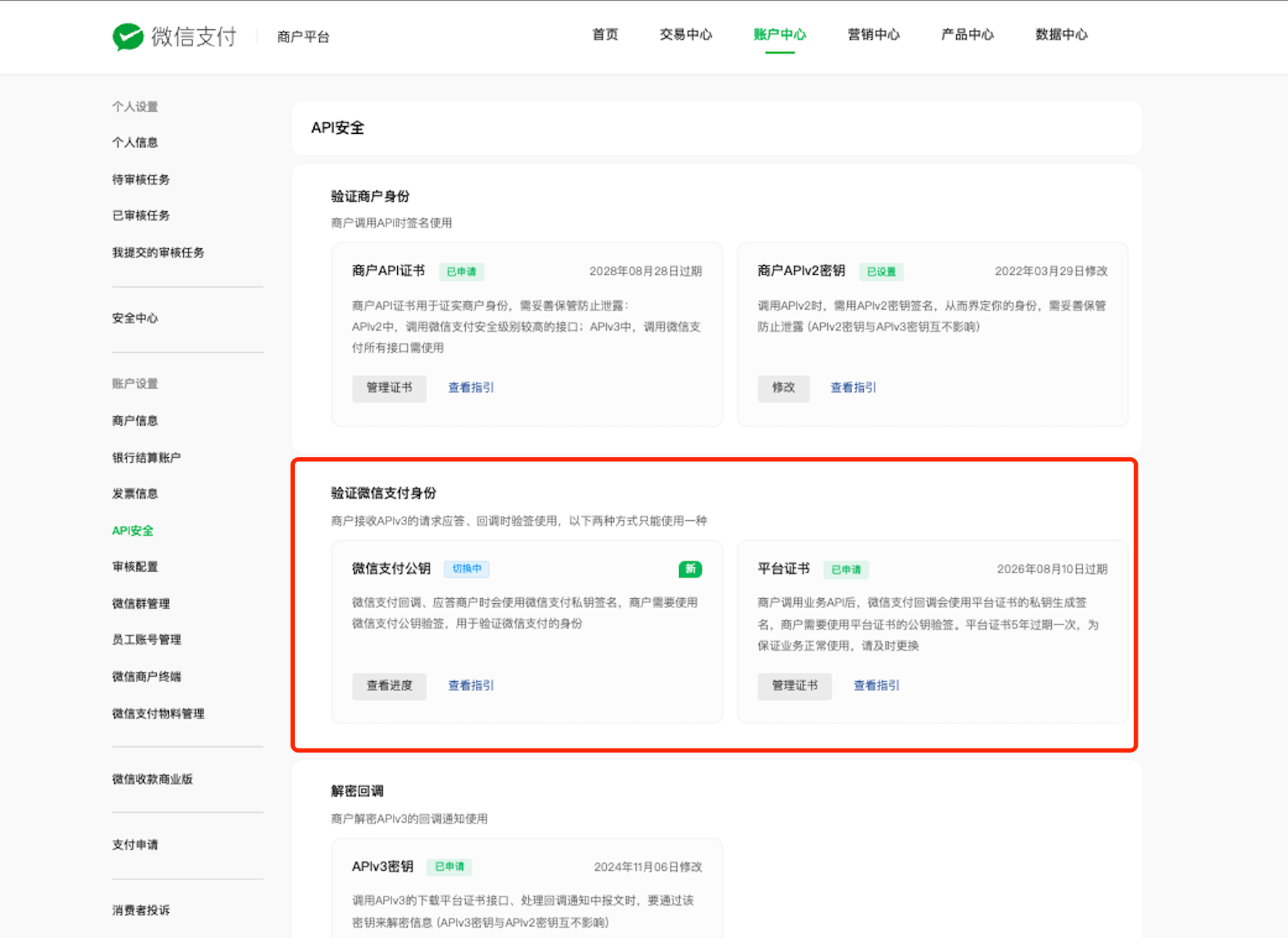Open 首页 in top navigation
Screen dimensions: 1288x938
point(605,34)
